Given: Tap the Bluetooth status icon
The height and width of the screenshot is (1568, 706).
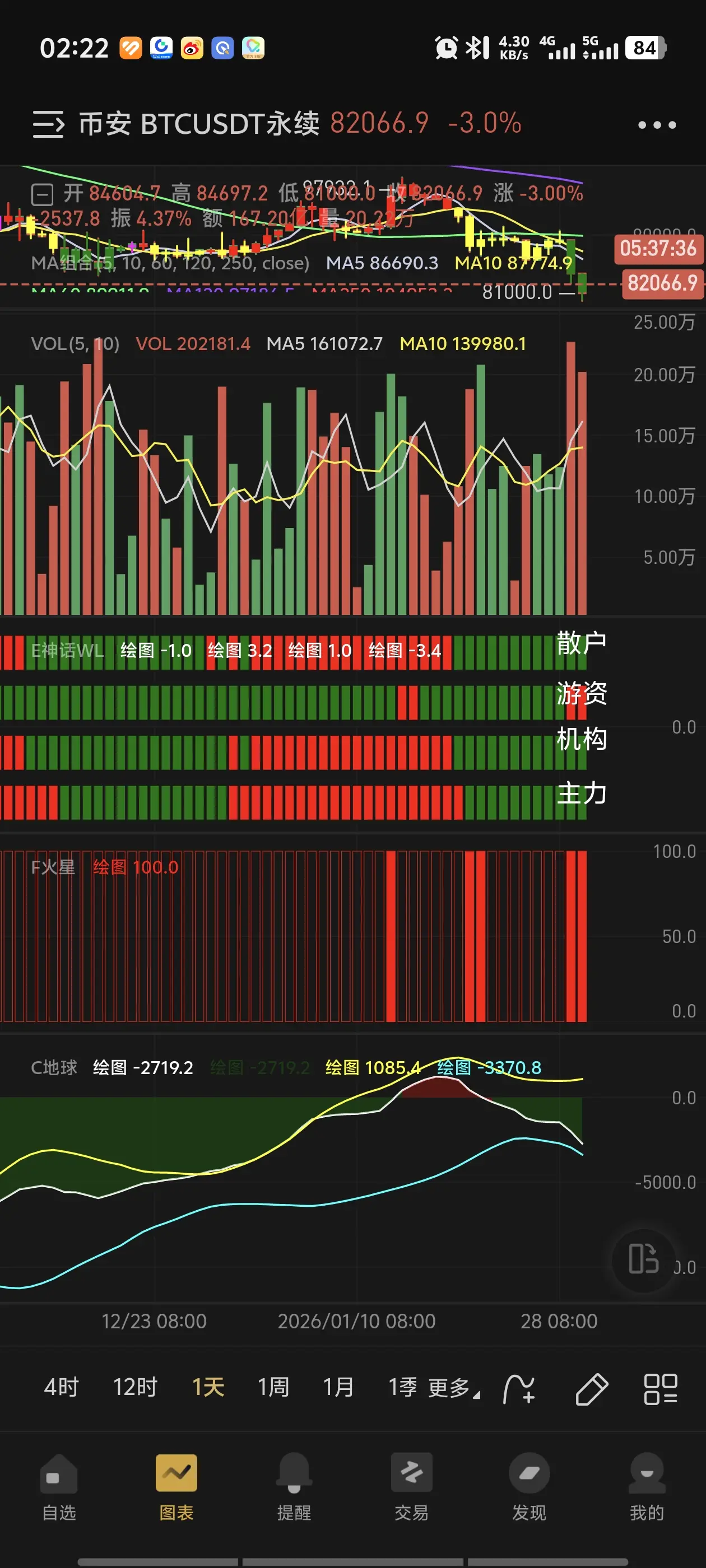Looking at the screenshot, I should pos(477,48).
